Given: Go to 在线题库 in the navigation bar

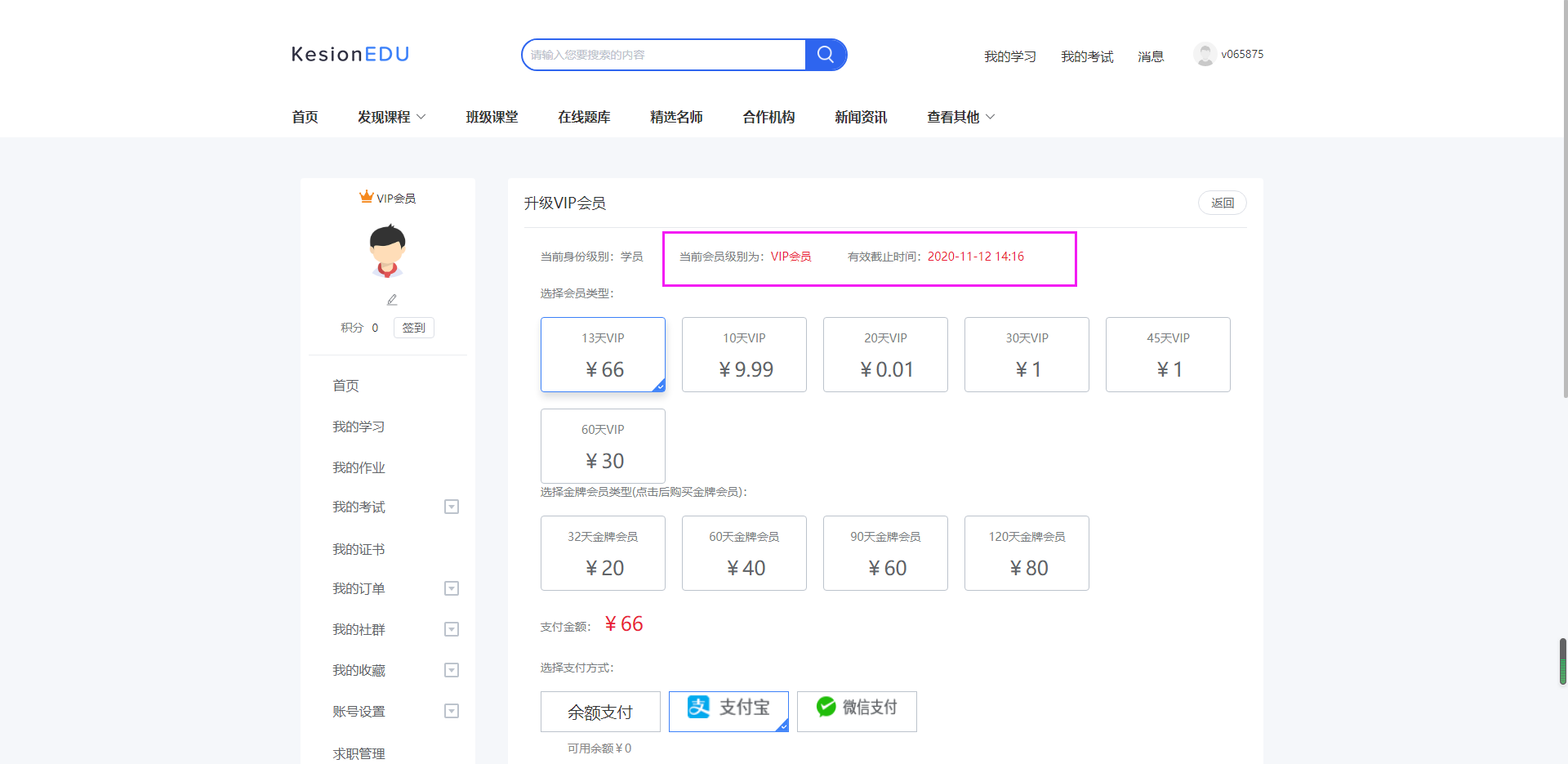Looking at the screenshot, I should pyautogui.click(x=584, y=117).
